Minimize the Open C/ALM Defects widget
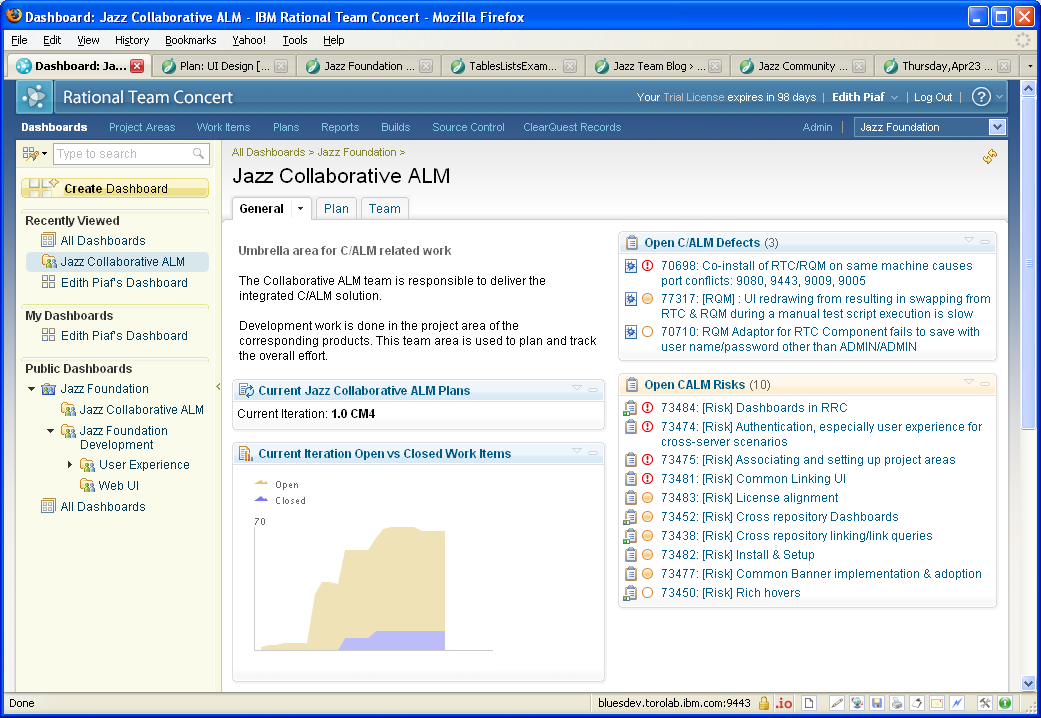1041x718 pixels. coord(985,242)
